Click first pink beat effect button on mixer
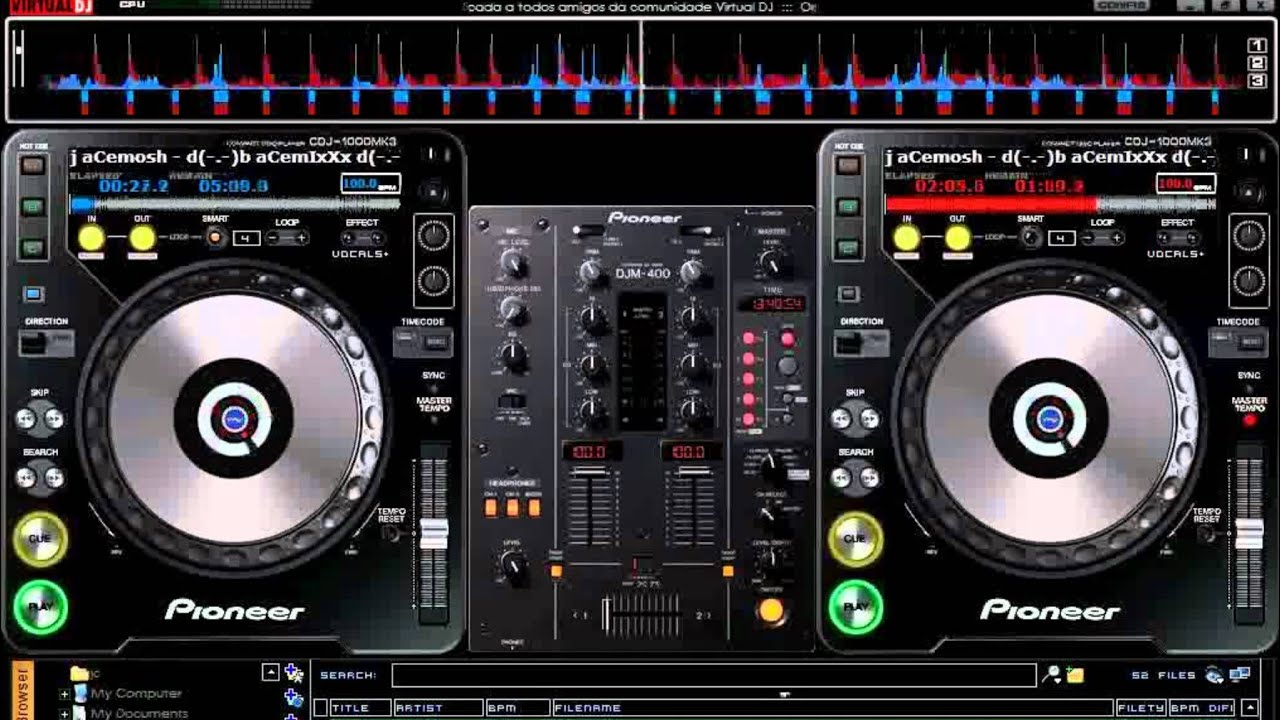The width and height of the screenshot is (1280, 720). (747, 340)
